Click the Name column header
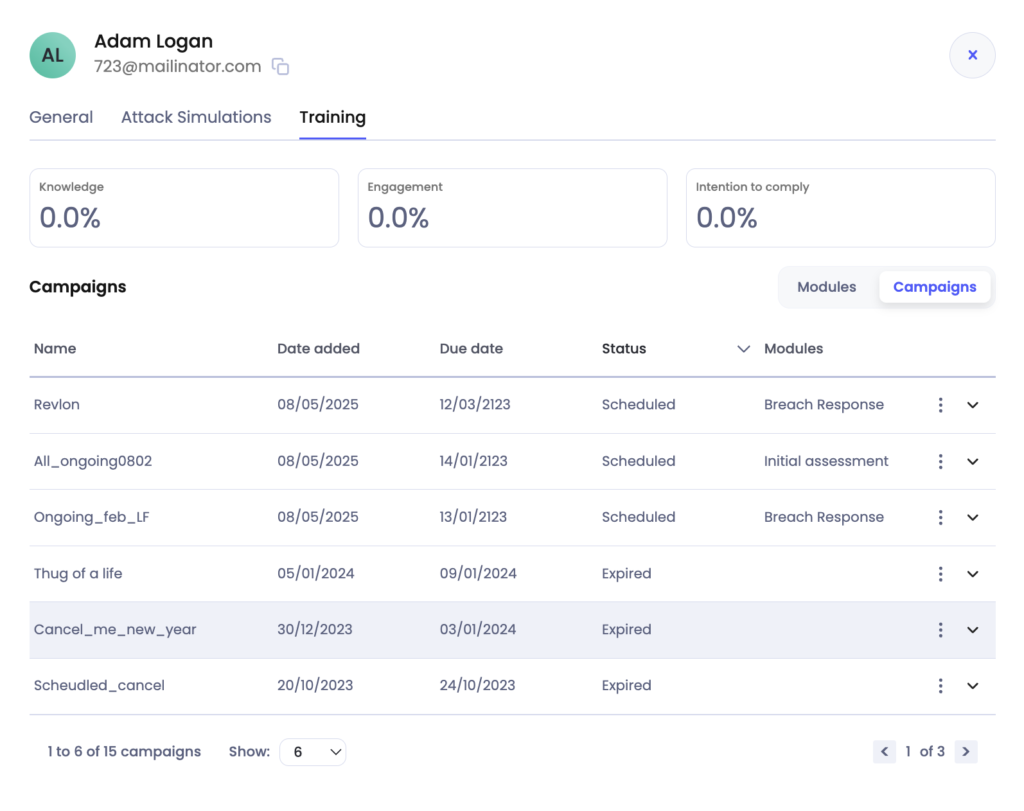Image resolution: width=1024 pixels, height=811 pixels. (55, 349)
